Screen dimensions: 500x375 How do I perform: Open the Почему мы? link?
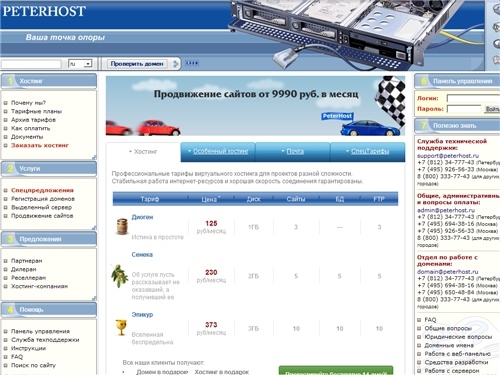[x=28, y=103]
